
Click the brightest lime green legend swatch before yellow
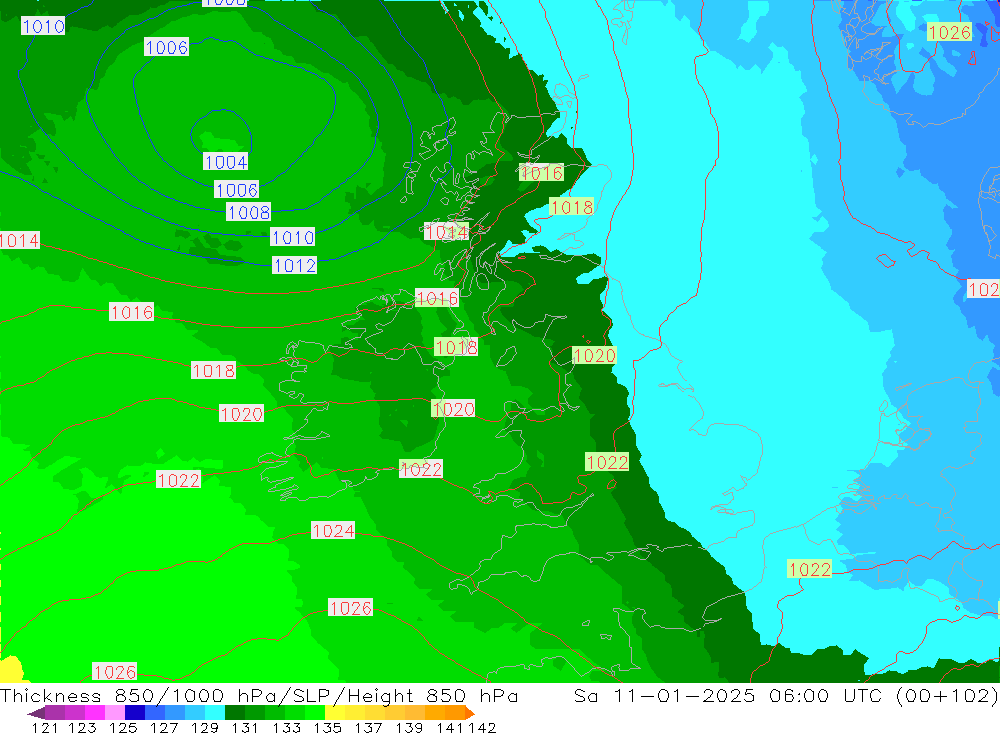click(x=315, y=713)
